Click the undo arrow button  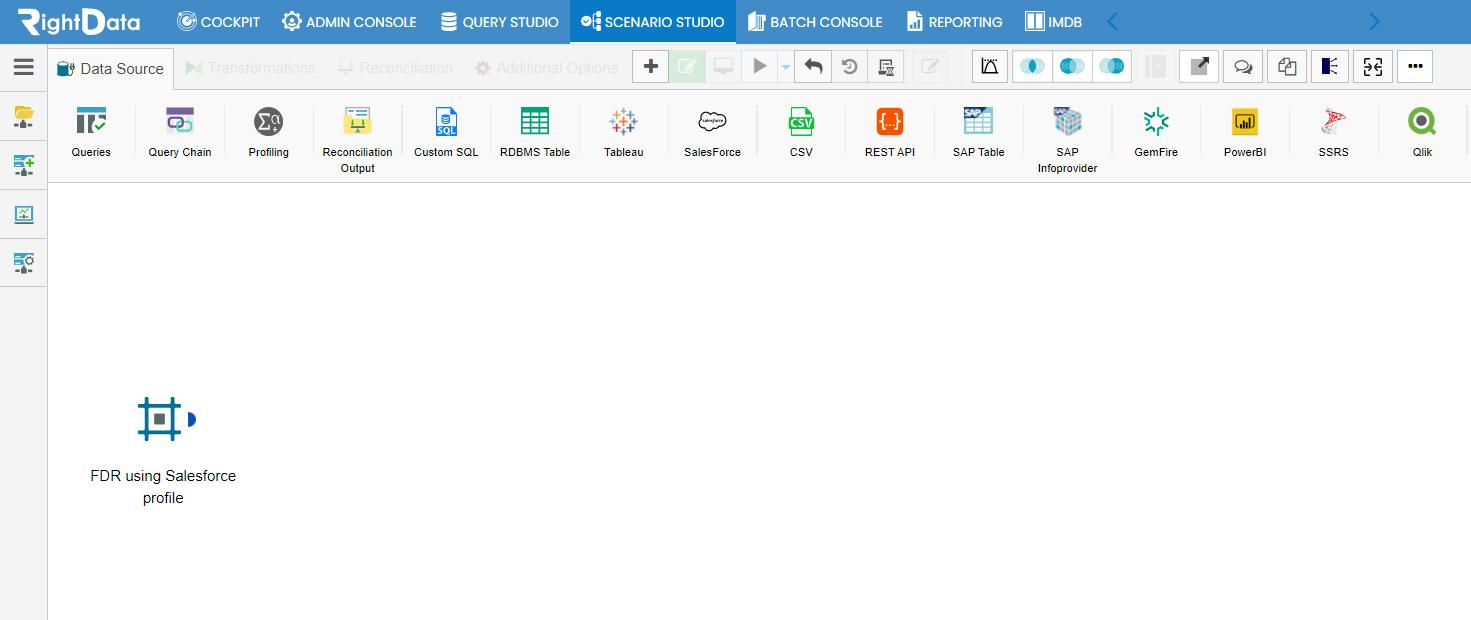tap(813, 67)
